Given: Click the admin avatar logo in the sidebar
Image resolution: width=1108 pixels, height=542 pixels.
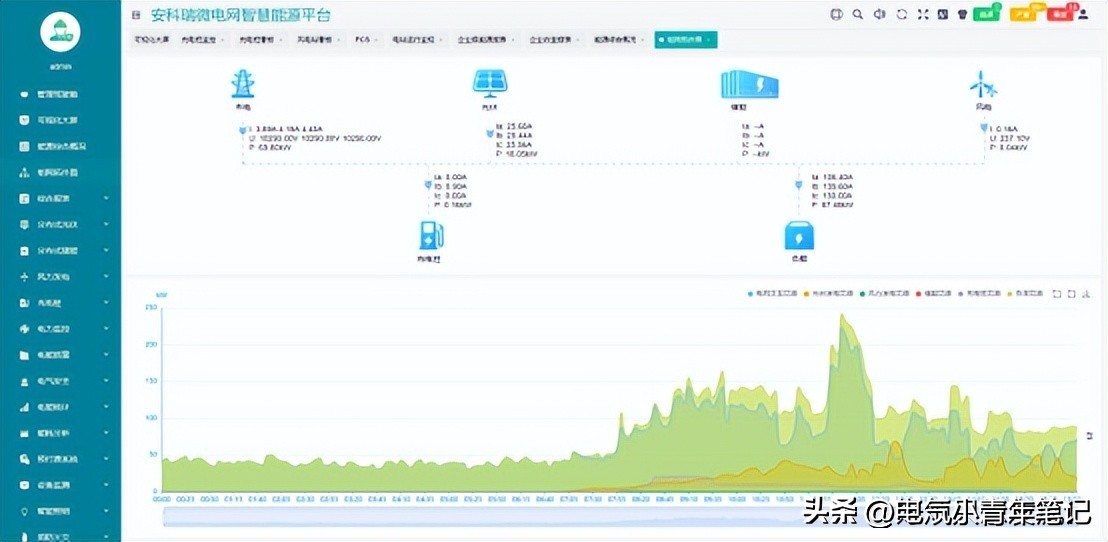Looking at the screenshot, I should pyautogui.click(x=60, y=32).
